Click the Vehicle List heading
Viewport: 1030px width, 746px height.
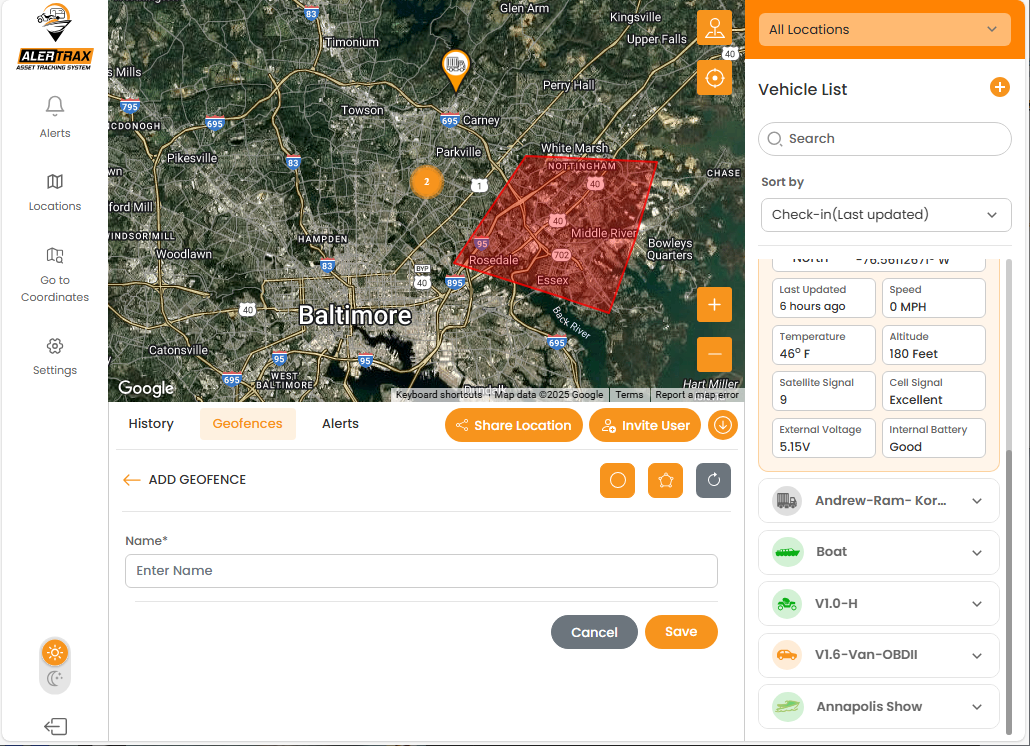click(803, 89)
